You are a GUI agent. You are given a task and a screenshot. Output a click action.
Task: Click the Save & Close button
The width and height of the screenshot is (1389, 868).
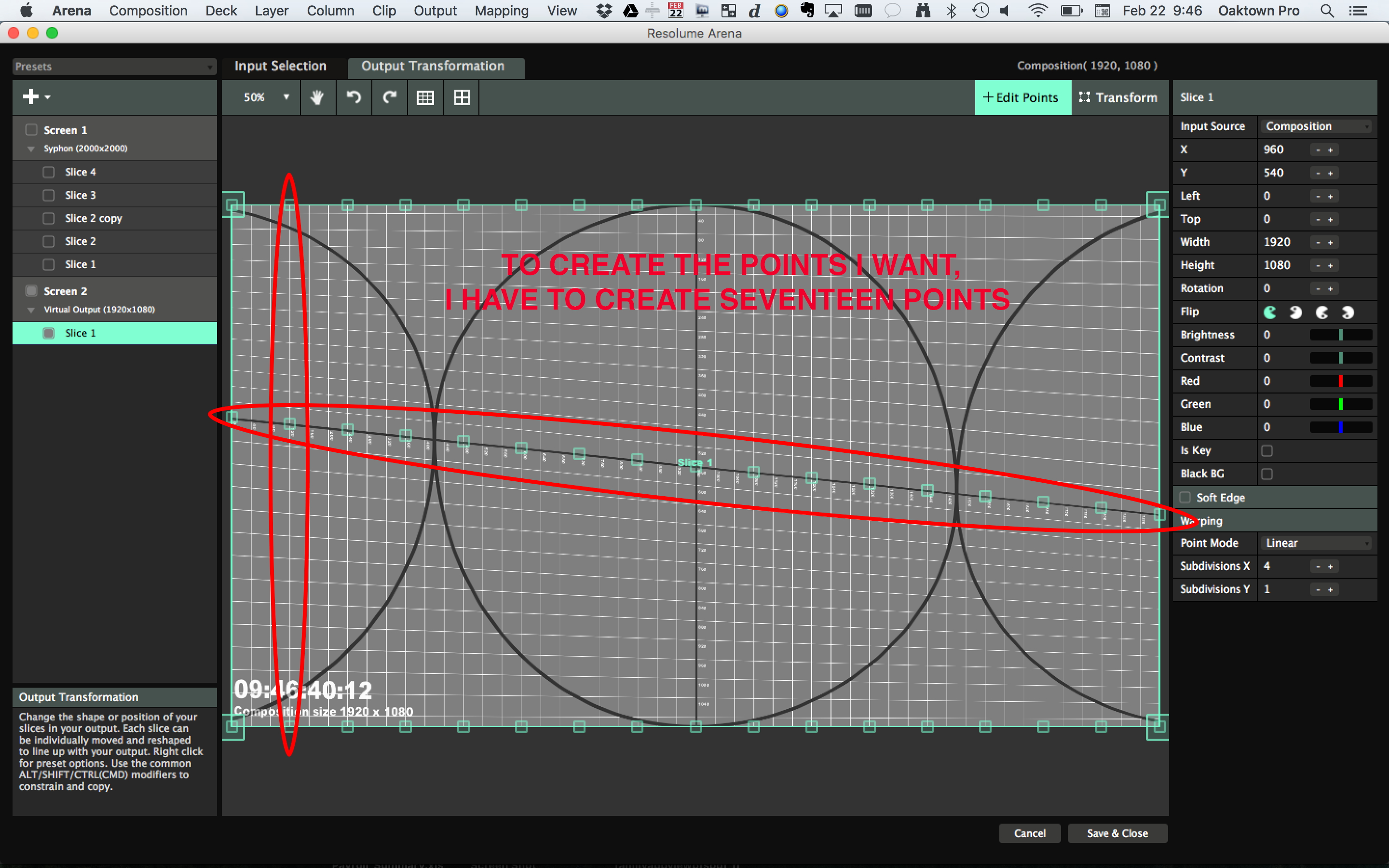pos(1117,833)
